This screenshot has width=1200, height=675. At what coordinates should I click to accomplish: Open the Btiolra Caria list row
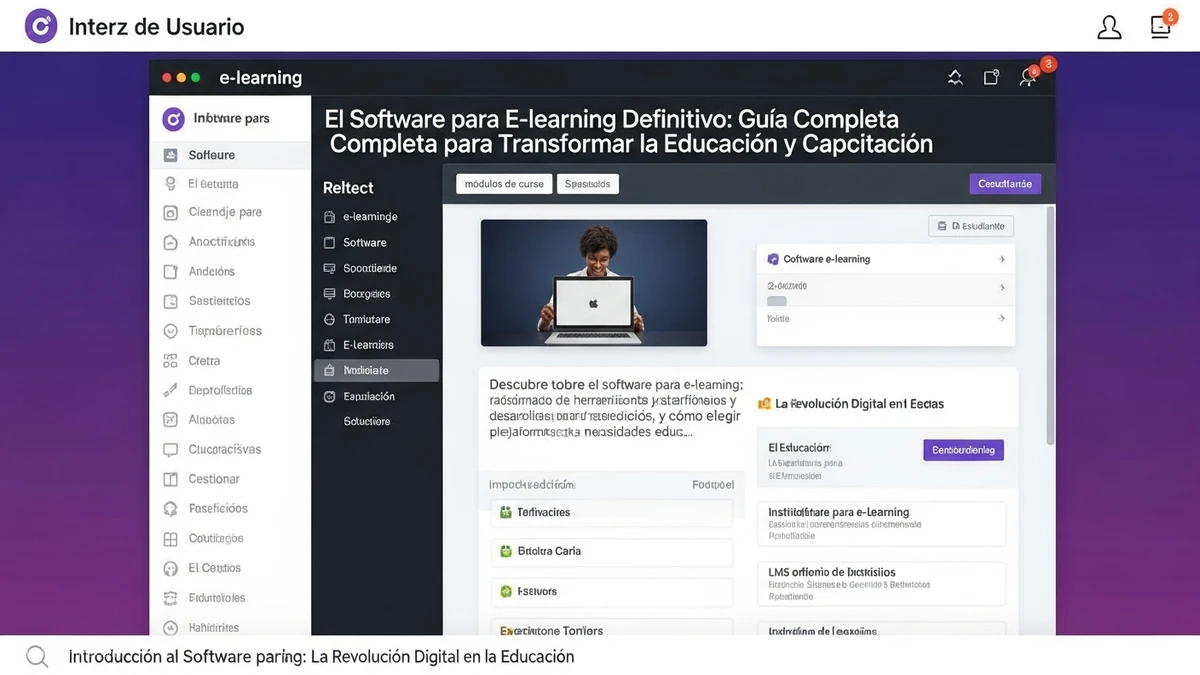[611, 552]
